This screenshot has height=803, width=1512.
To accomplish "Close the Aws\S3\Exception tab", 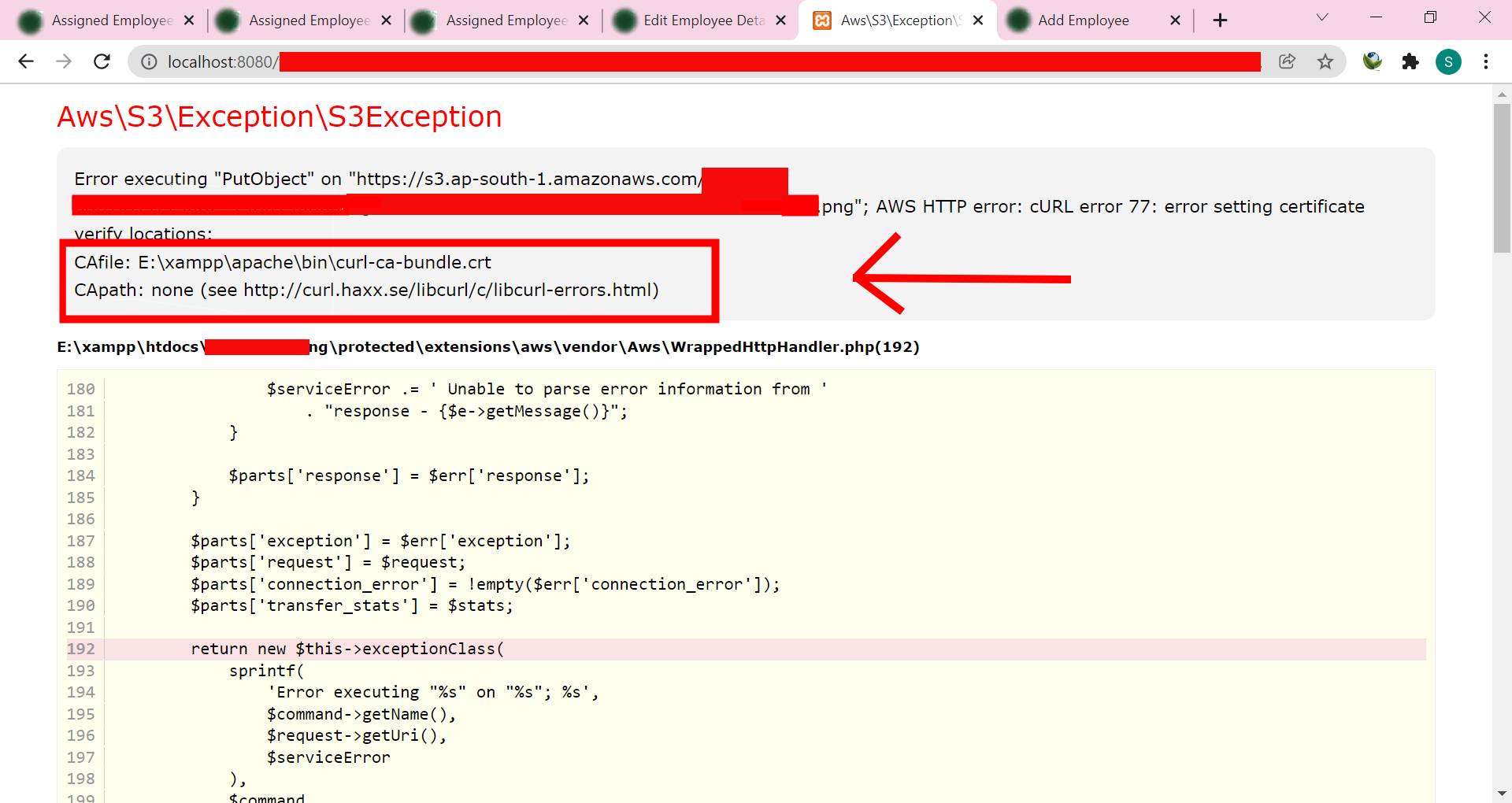I will coord(978,20).
